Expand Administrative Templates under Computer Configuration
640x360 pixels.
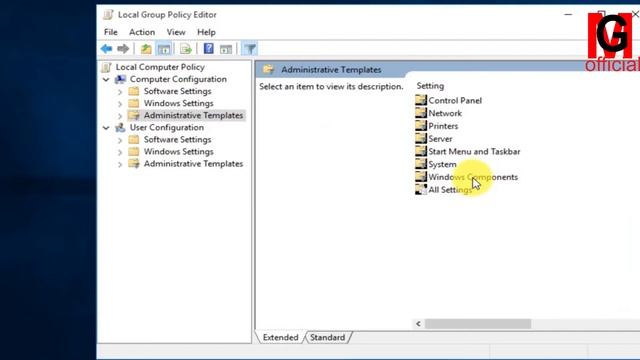120,116
